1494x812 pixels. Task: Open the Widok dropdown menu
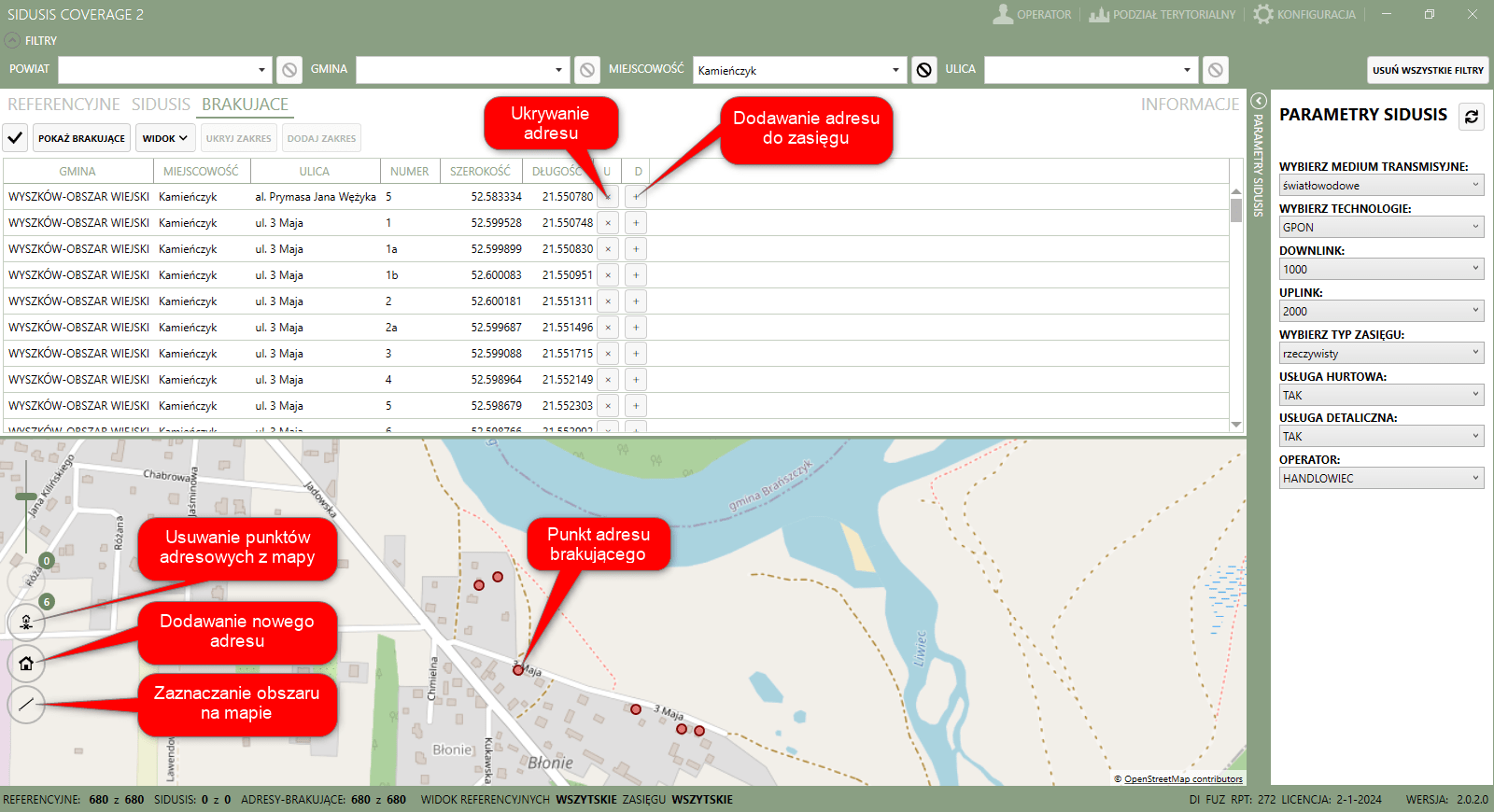[165, 138]
